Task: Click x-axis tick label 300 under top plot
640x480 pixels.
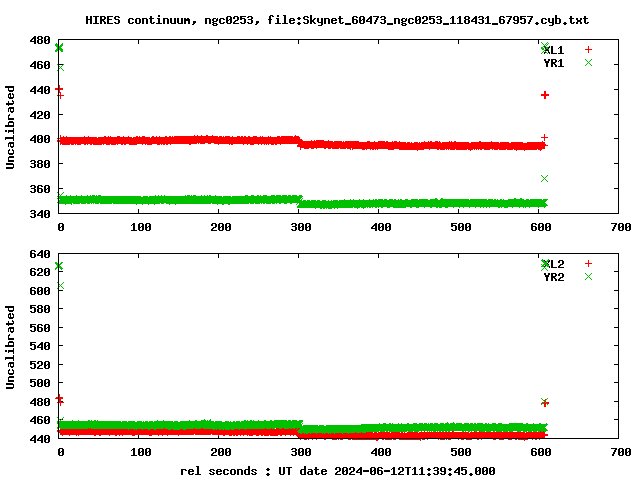Action: (x=301, y=227)
